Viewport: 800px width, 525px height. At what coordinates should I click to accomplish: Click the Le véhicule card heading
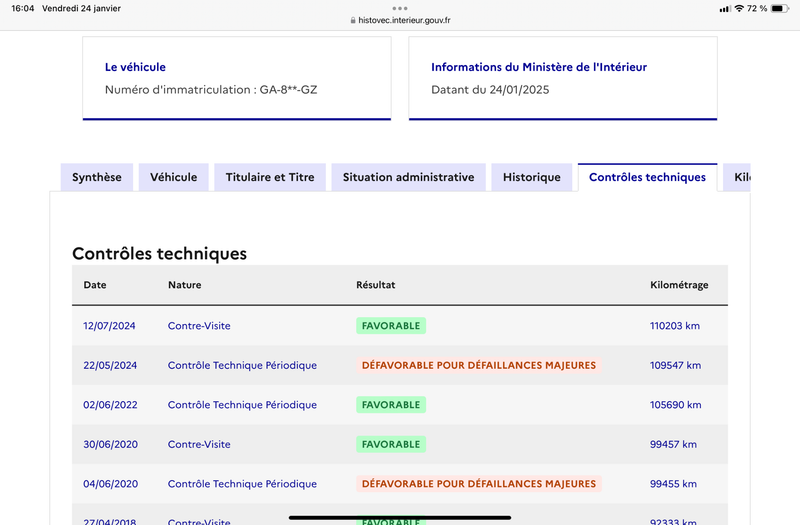tap(135, 67)
